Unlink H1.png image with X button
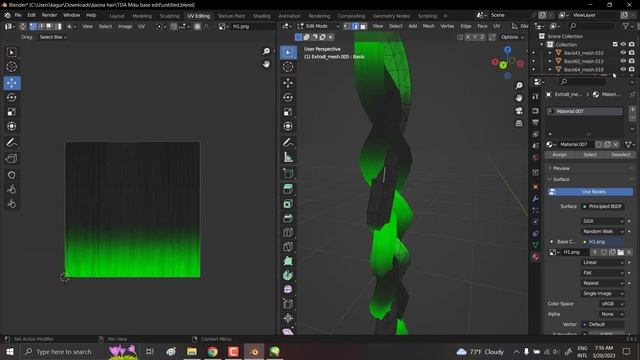This screenshot has height=360, width=640. click(629, 252)
